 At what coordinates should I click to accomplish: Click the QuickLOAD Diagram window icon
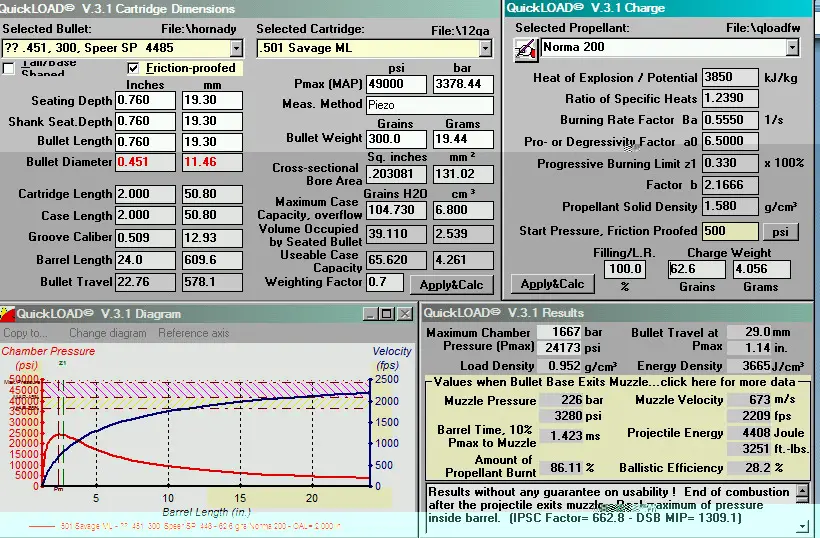coord(7,314)
